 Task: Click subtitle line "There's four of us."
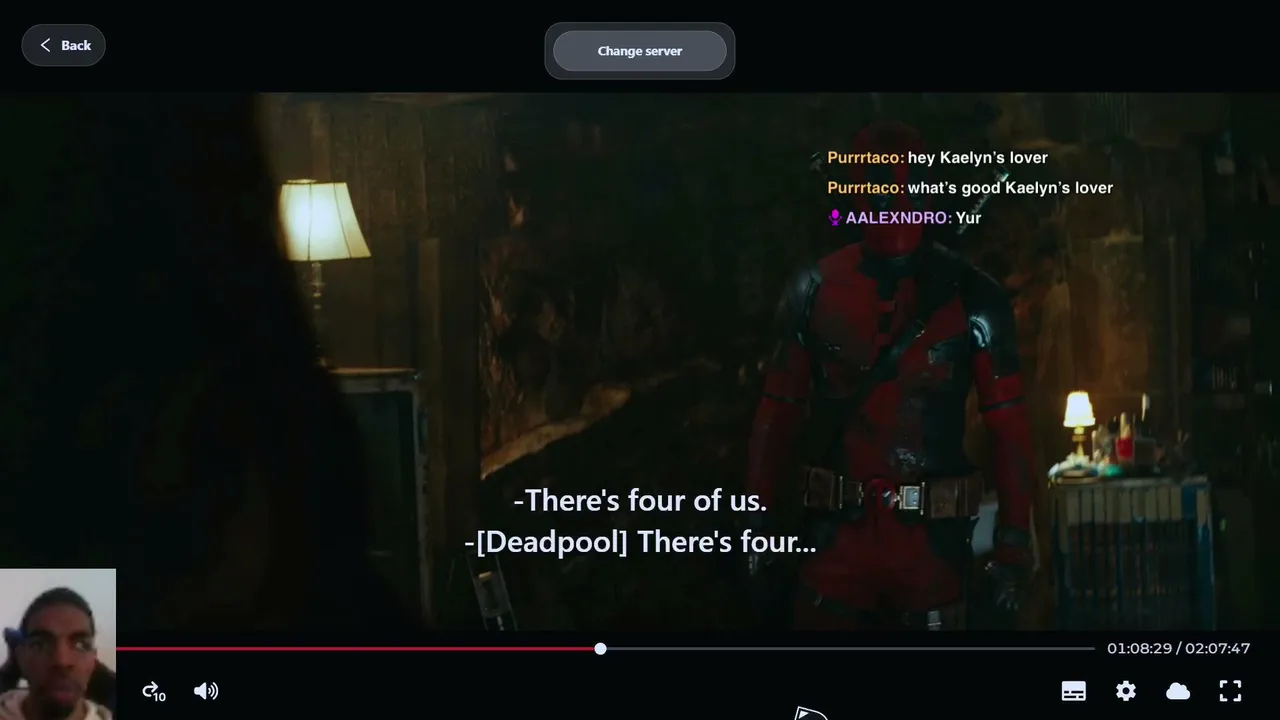640,500
